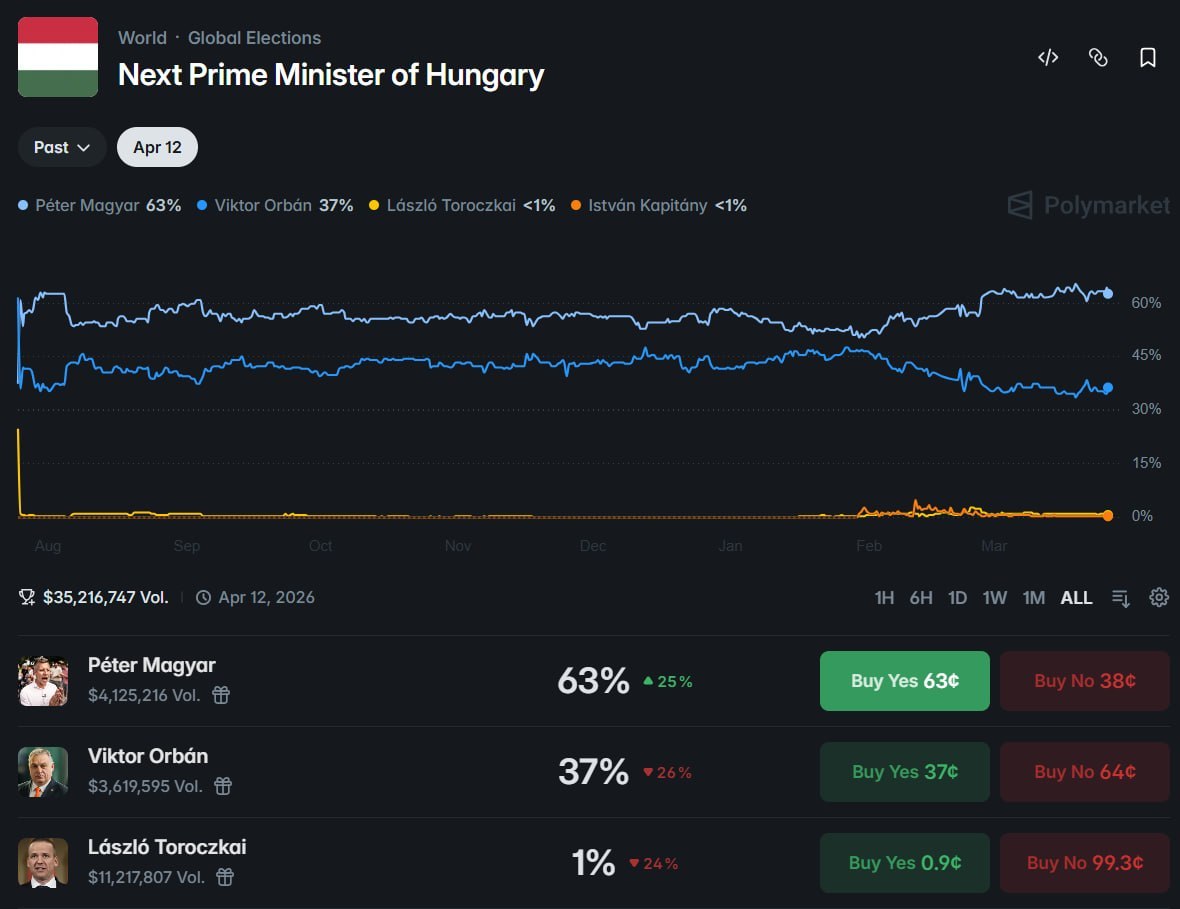This screenshot has width=1180, height=909.
Task: Open chart settings gear icon
Action: point(1159,598)
